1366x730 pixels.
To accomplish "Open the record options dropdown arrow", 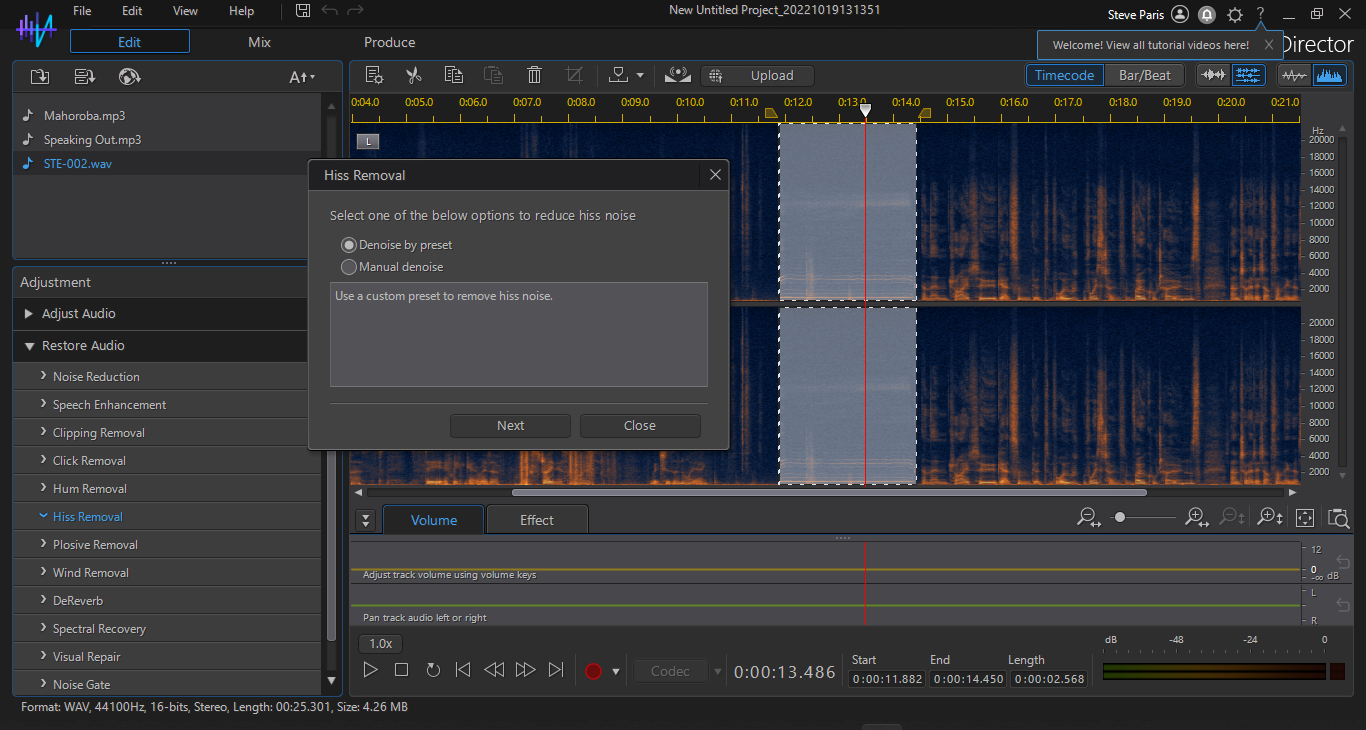I will [616, 671].
